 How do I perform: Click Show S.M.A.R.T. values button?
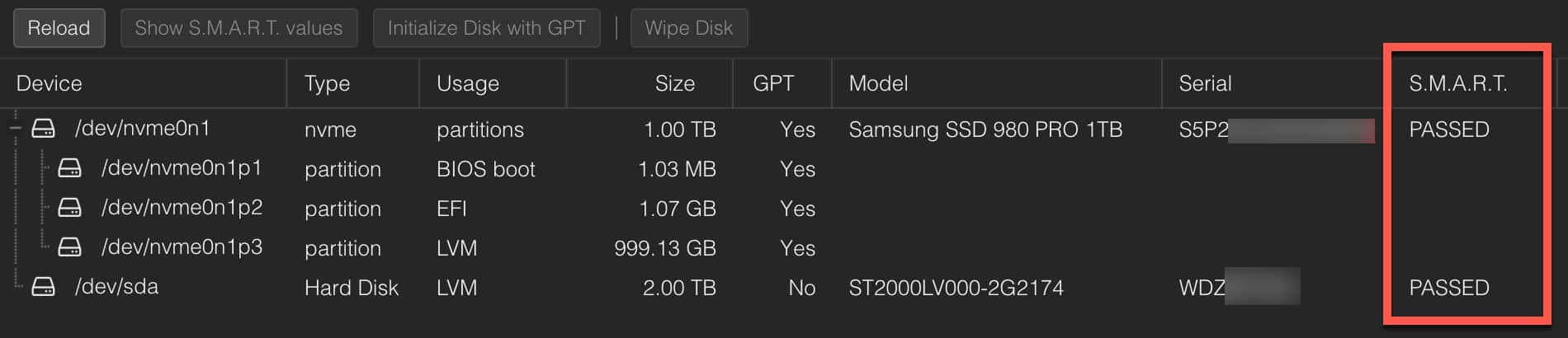(x=239, y=28)
